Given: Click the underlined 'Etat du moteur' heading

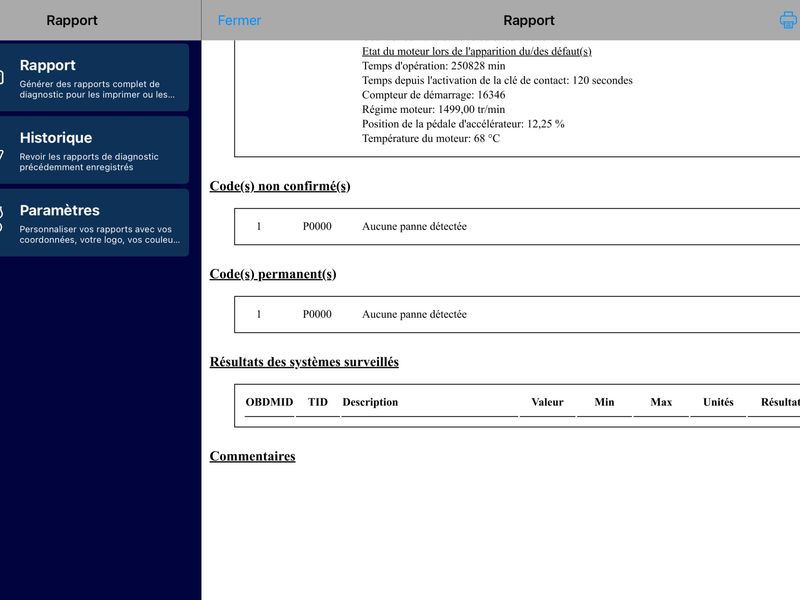Looking at the screenshot, I should pos(477,51).
